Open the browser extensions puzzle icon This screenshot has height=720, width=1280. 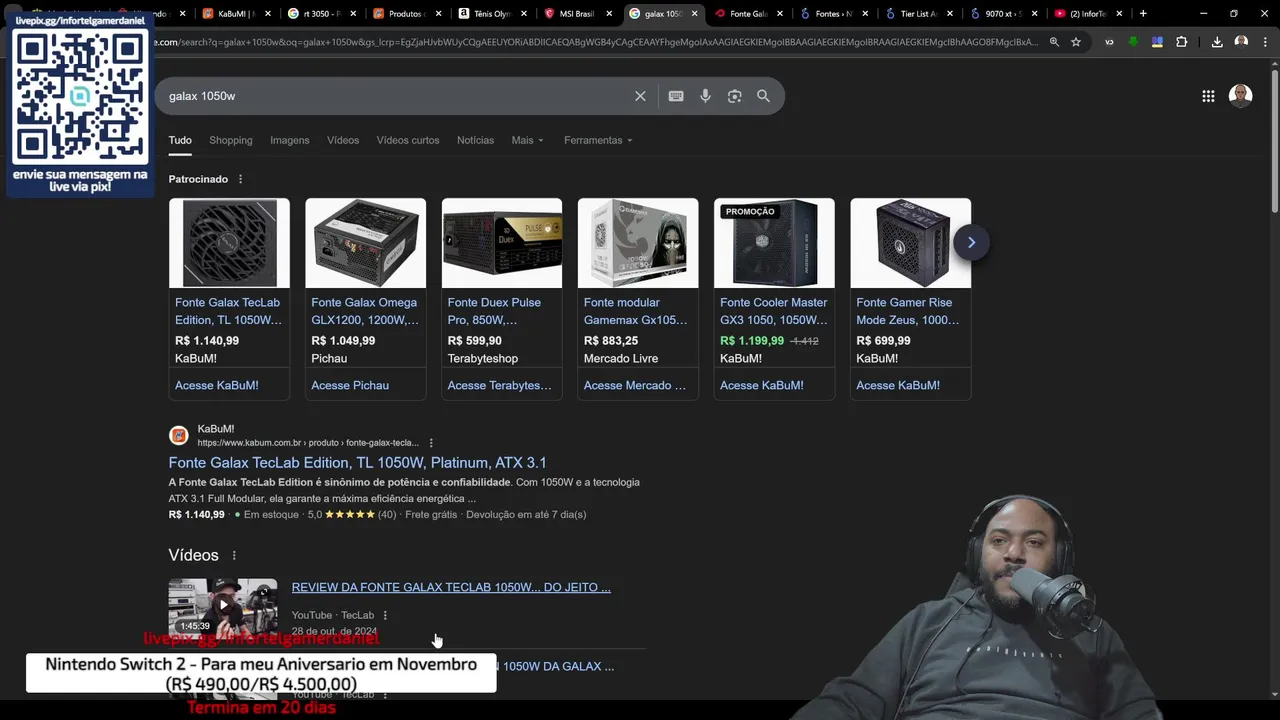[x=1181, y=42]
